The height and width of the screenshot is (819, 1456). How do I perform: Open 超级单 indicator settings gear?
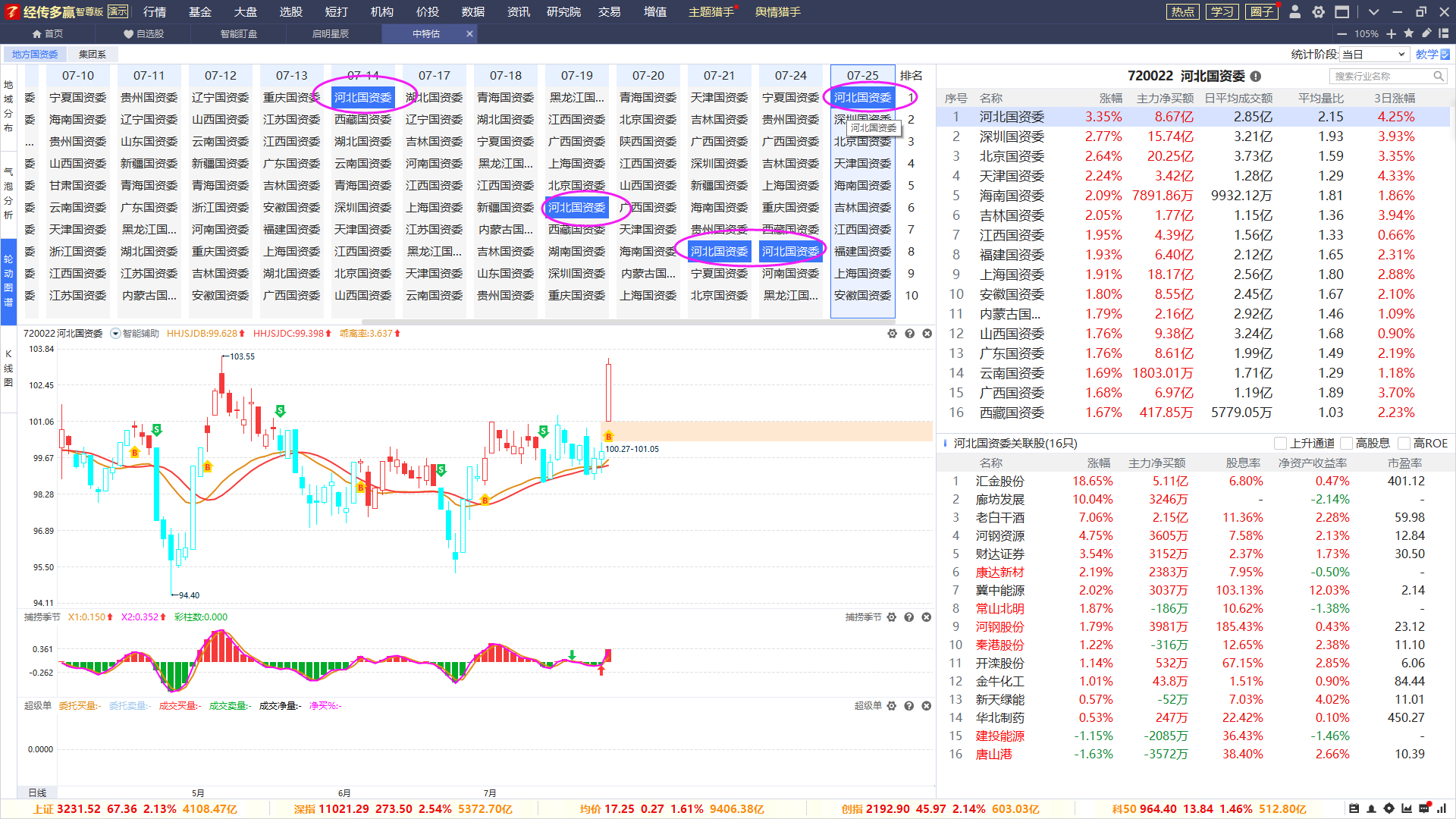[892, 706]
